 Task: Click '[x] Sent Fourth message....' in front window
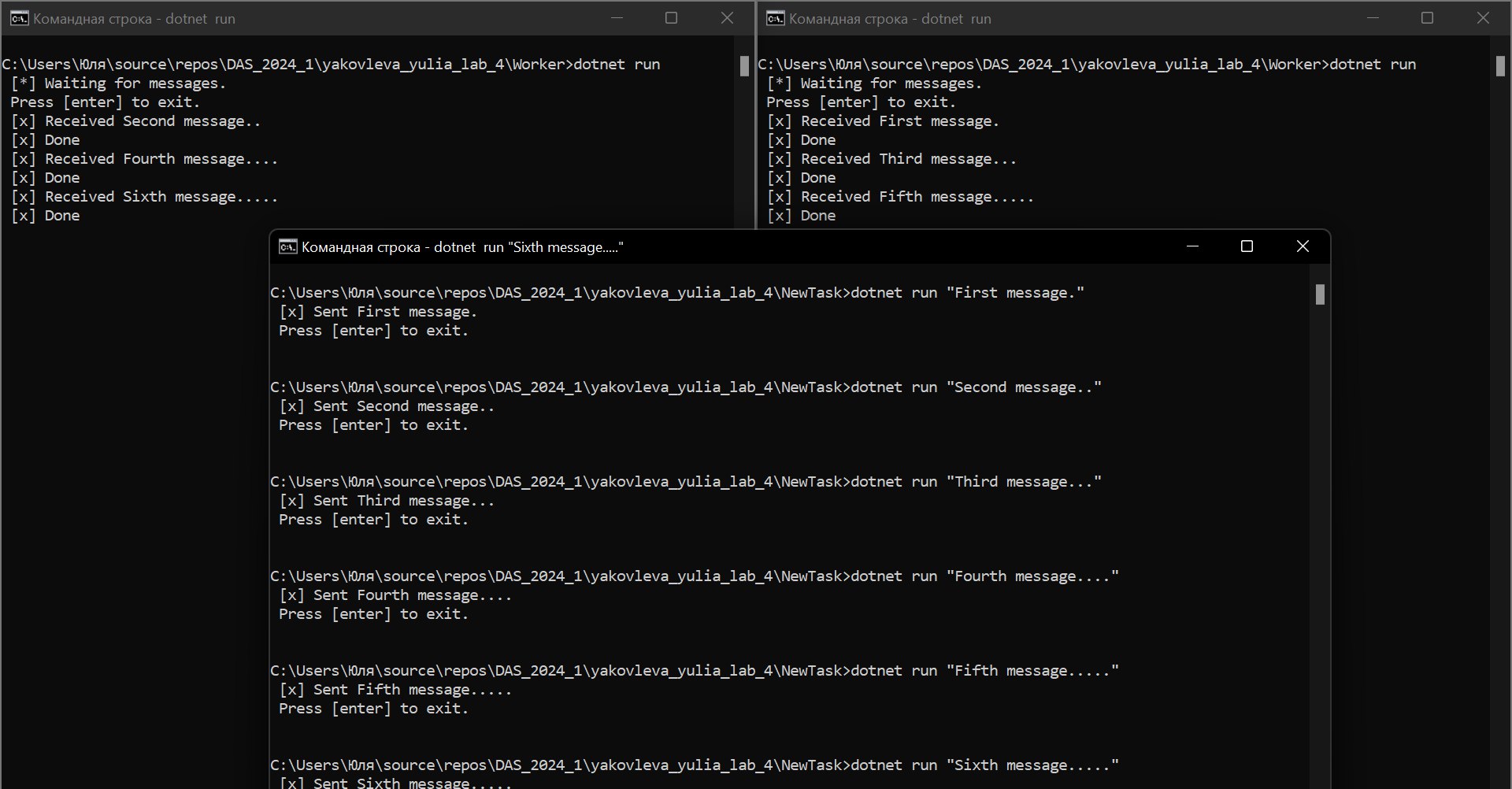click(x=395, y=595)
